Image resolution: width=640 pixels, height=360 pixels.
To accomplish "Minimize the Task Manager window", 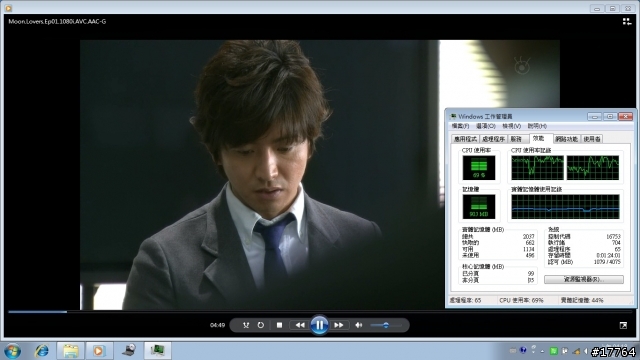I will tap(594, 117).
